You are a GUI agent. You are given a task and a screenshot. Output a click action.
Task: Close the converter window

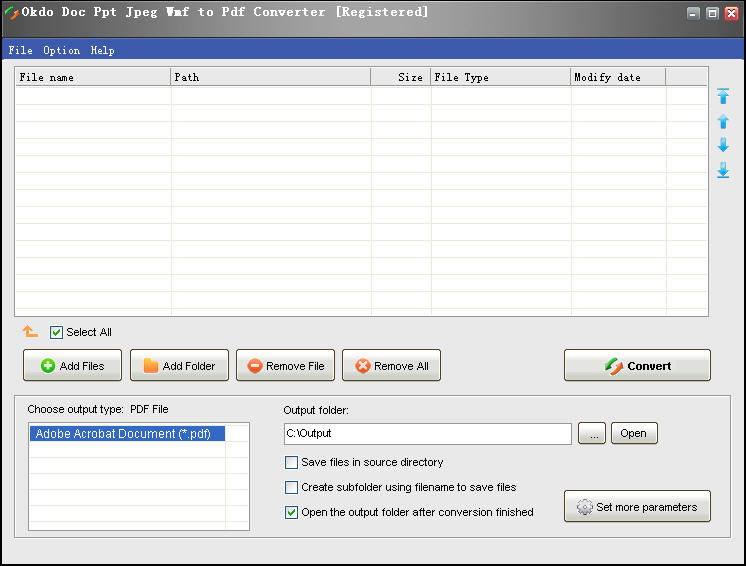tap(731, 13)
